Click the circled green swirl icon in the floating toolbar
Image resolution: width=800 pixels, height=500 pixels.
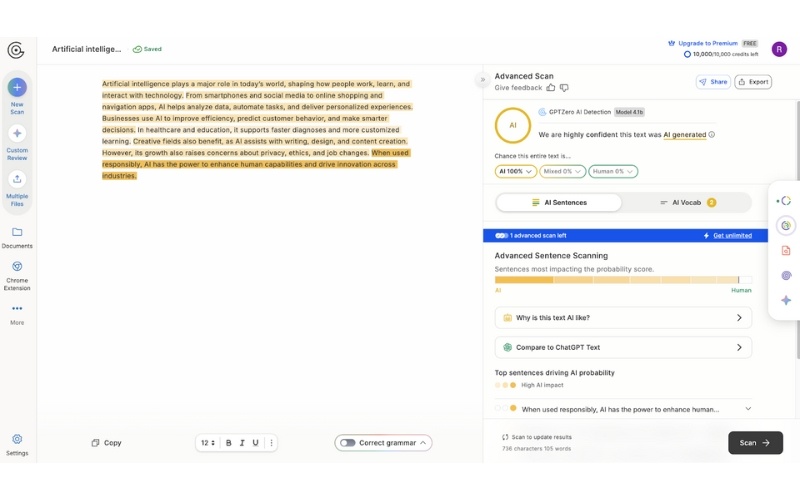coord(786,225)
